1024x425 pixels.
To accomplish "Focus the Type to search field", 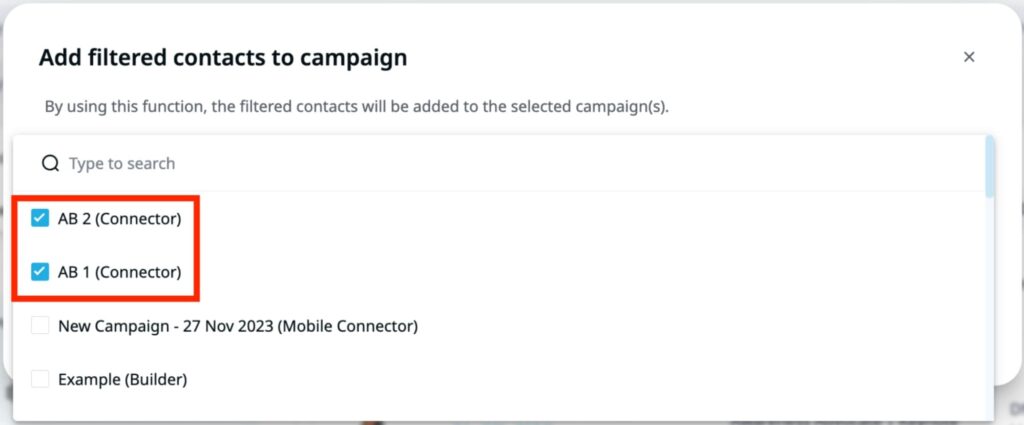I will point(500,163).
